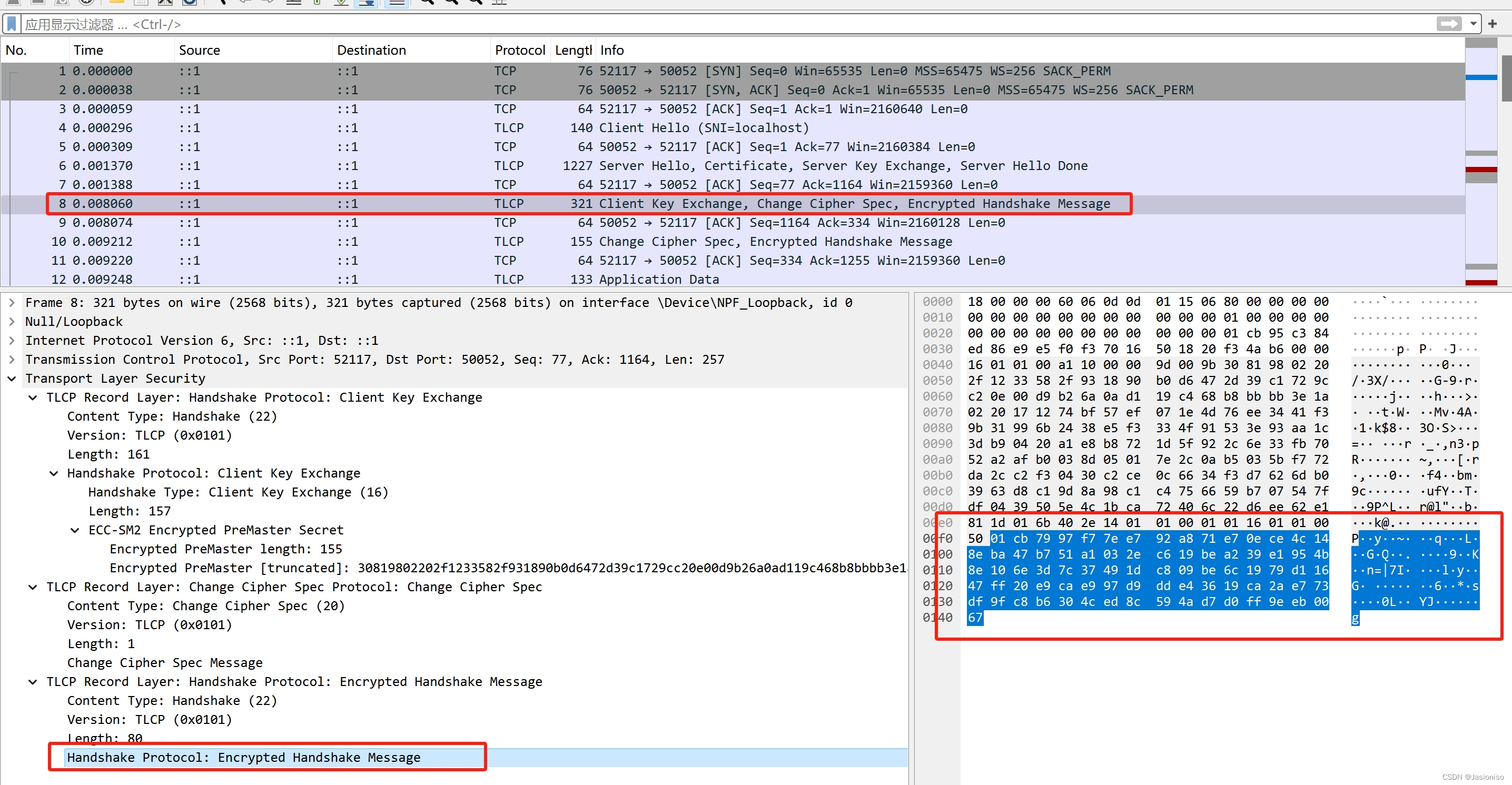Collapse the Change Cipher Spec record layer
This screenshot has height=785, width=1512.
pos(33,587)
